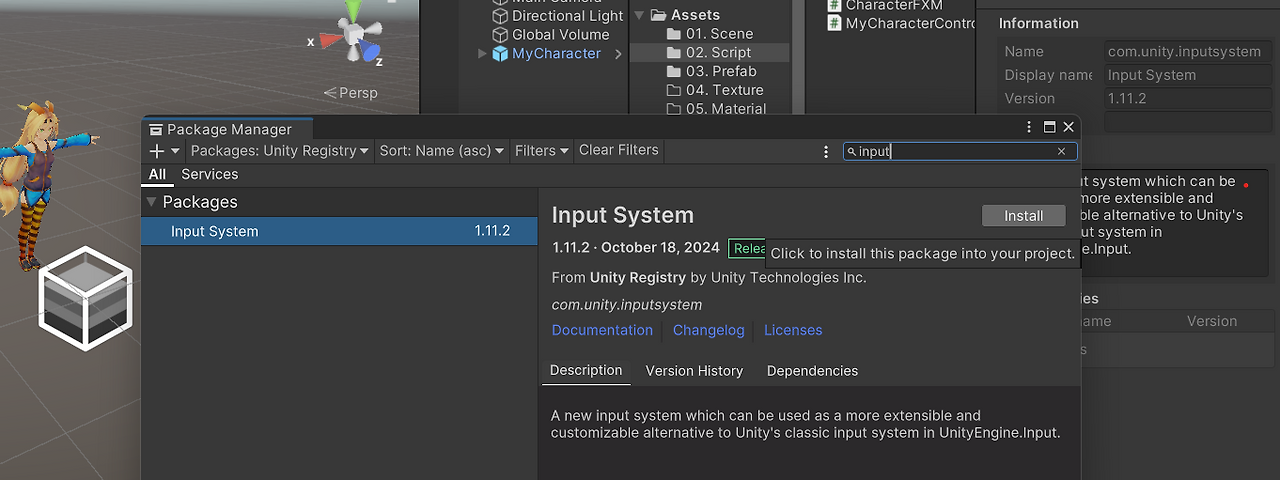Image resolution: width=1280 pixels, height=480 pixels.
Task: Select MyCharacter in the Hierarchy
Action: pos(556,54)
